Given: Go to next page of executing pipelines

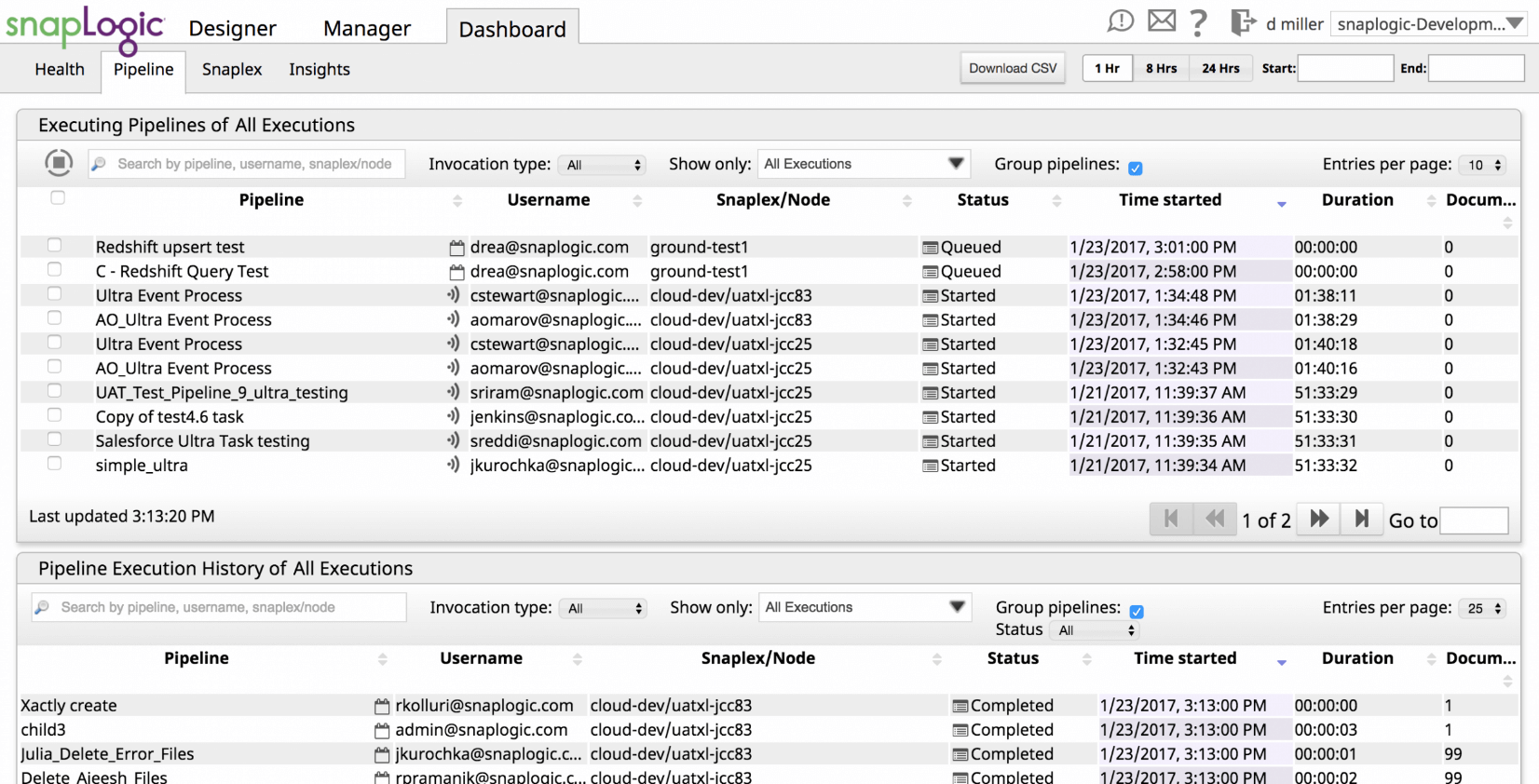Looking at the screenshot, I should [1319, 519].
